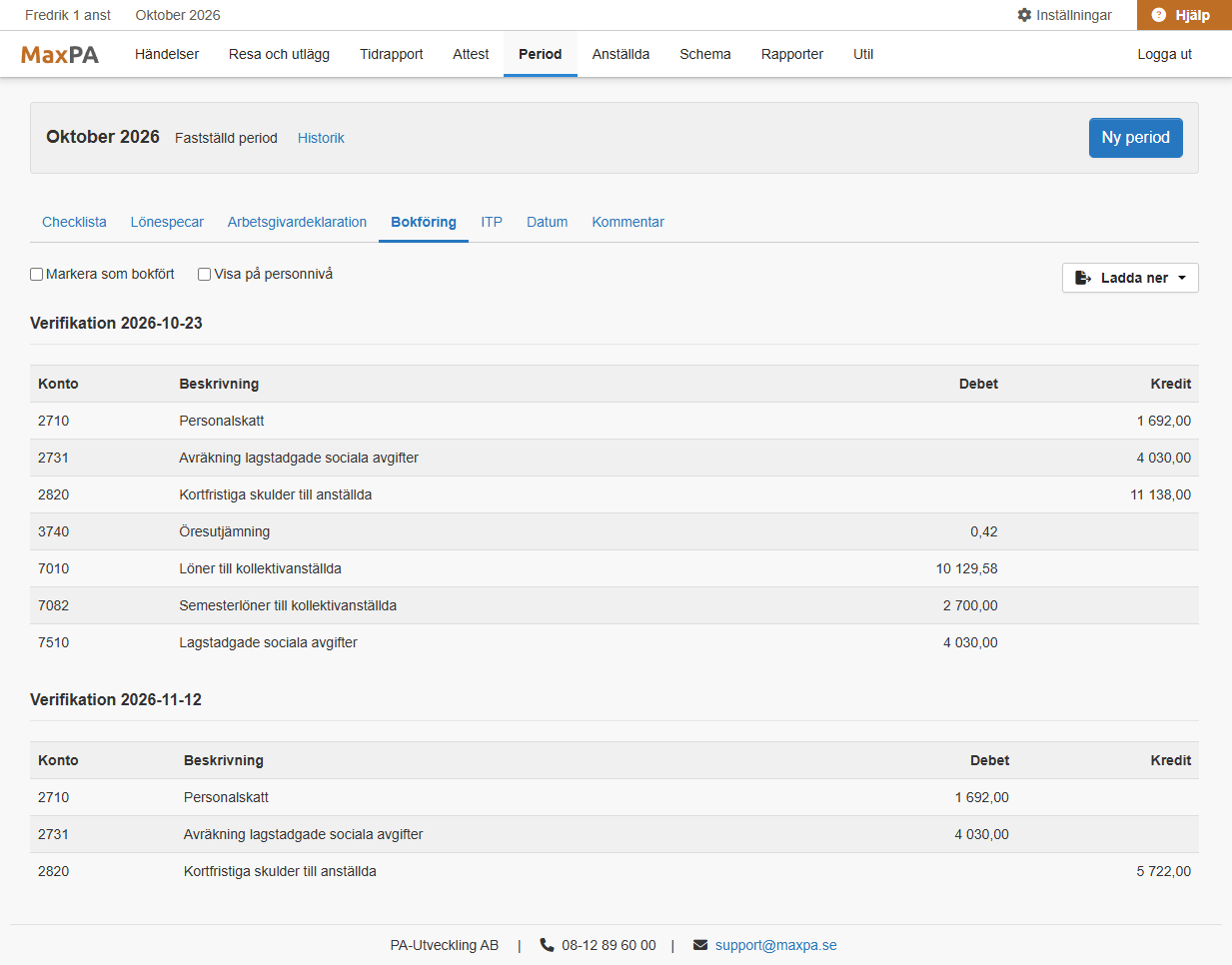Open the Util menu
Image resolution: width=1232 pixels, height=965 pixels.
[x=863, y=54]
